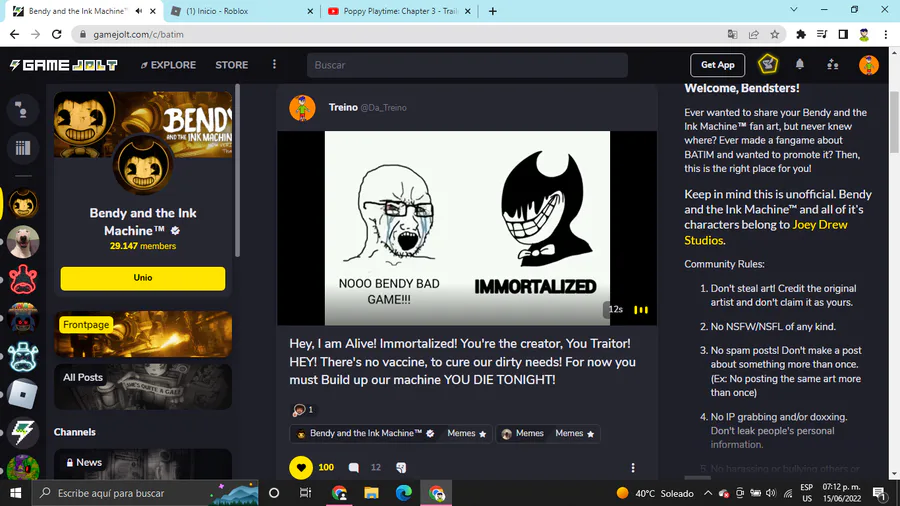Switch to the Inicio - Roblox tab
This screenshot has width=900, height=506.
click(x=242, y=11)
